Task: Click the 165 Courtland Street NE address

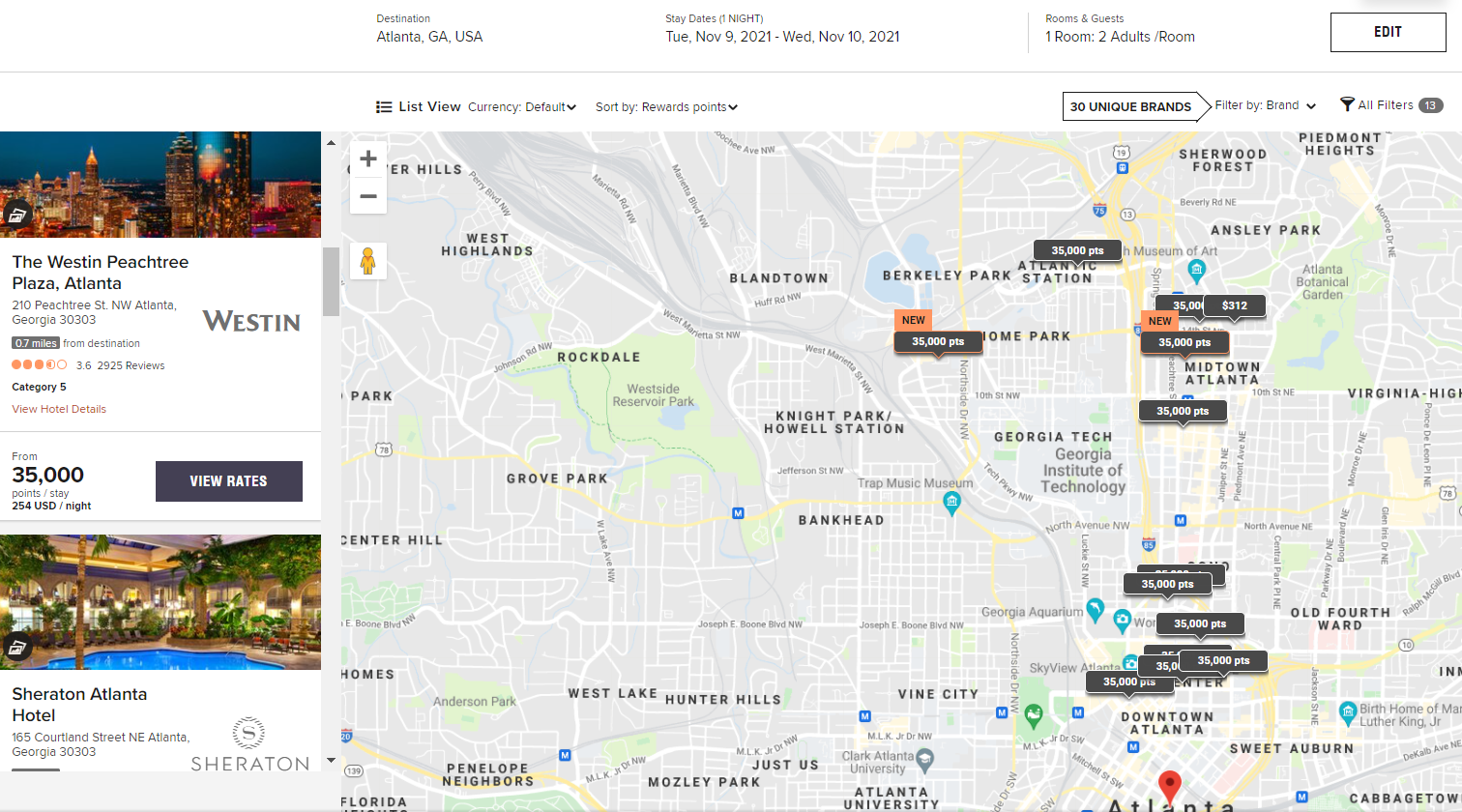Action: [x=100, y=744]
